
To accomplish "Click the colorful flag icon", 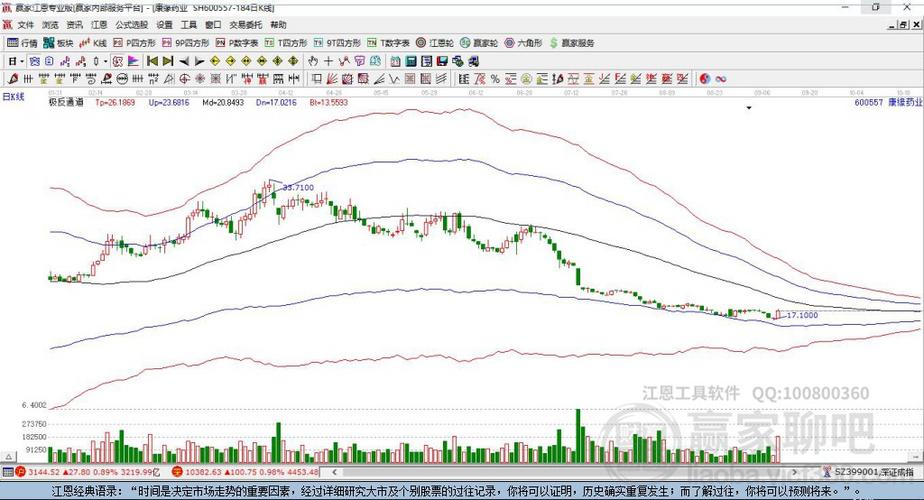I will pyautogui.click(x=134, y=61).
